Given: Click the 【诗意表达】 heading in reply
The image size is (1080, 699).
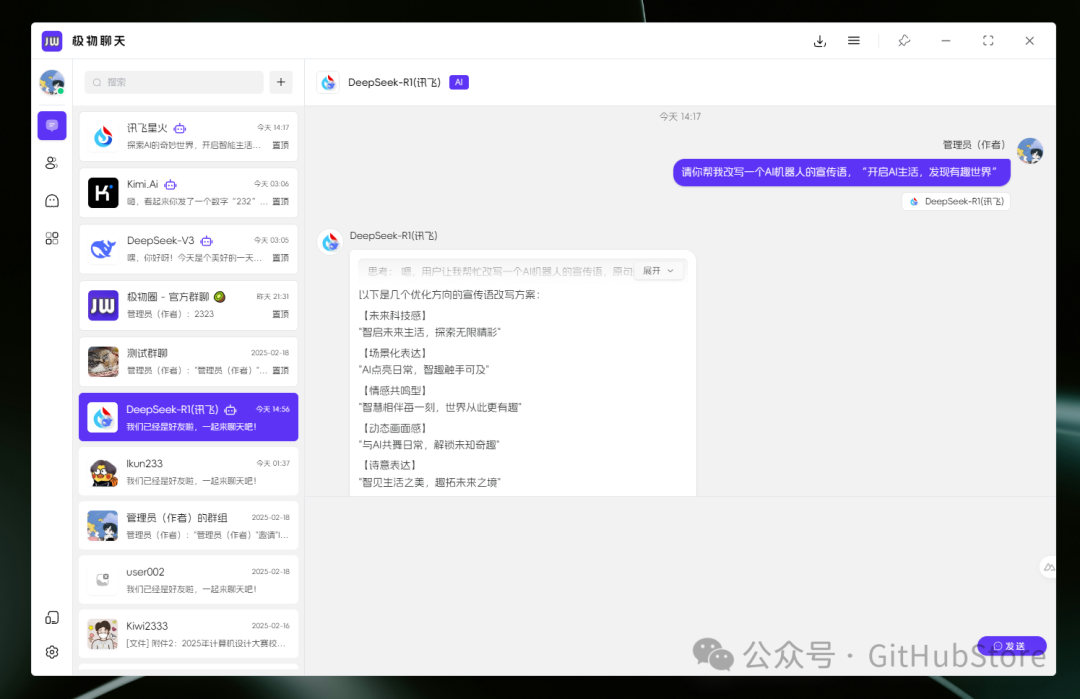Looking at the screenshot, I should 389,465.
